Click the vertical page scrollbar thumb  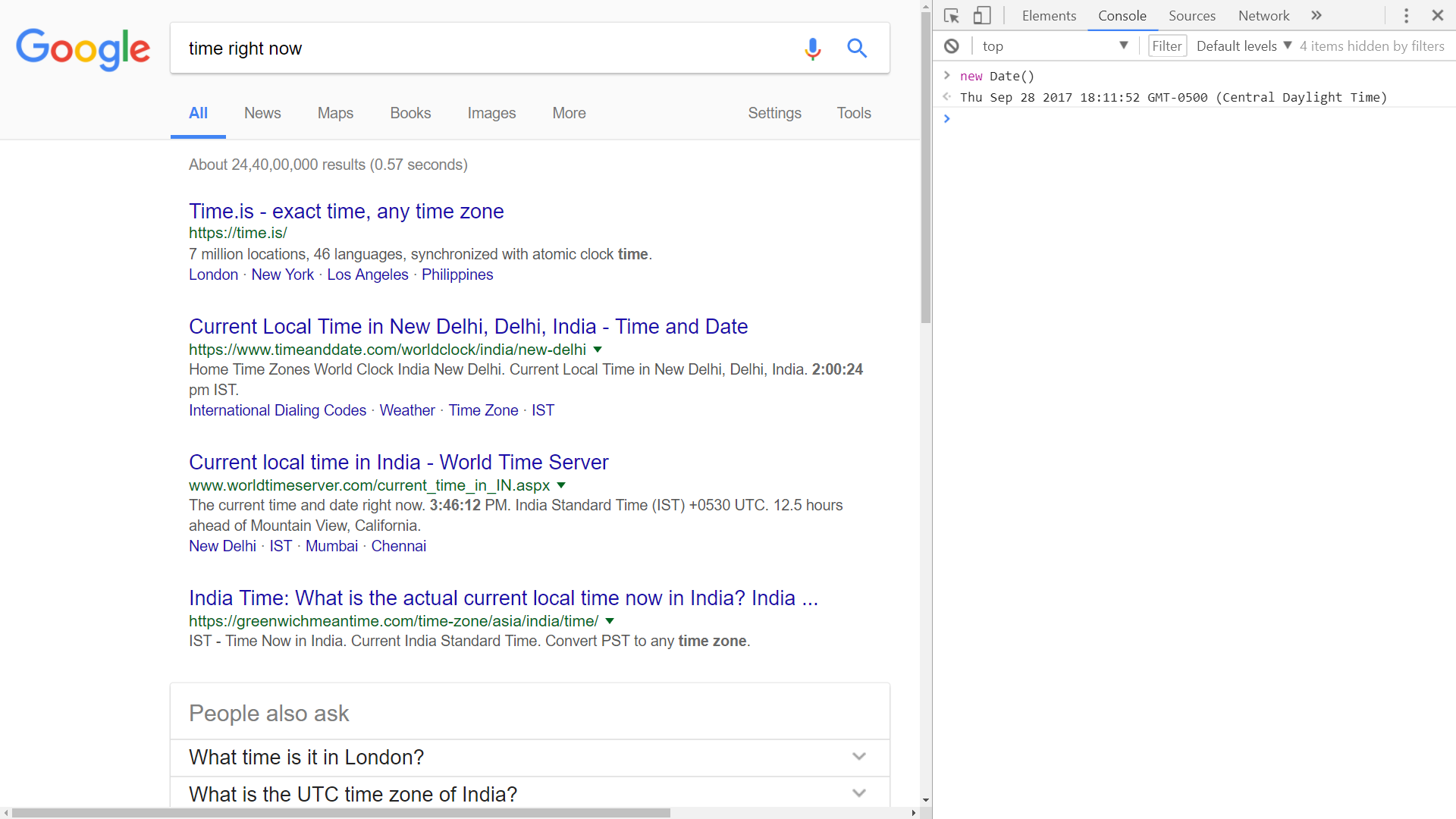(926, 167)
